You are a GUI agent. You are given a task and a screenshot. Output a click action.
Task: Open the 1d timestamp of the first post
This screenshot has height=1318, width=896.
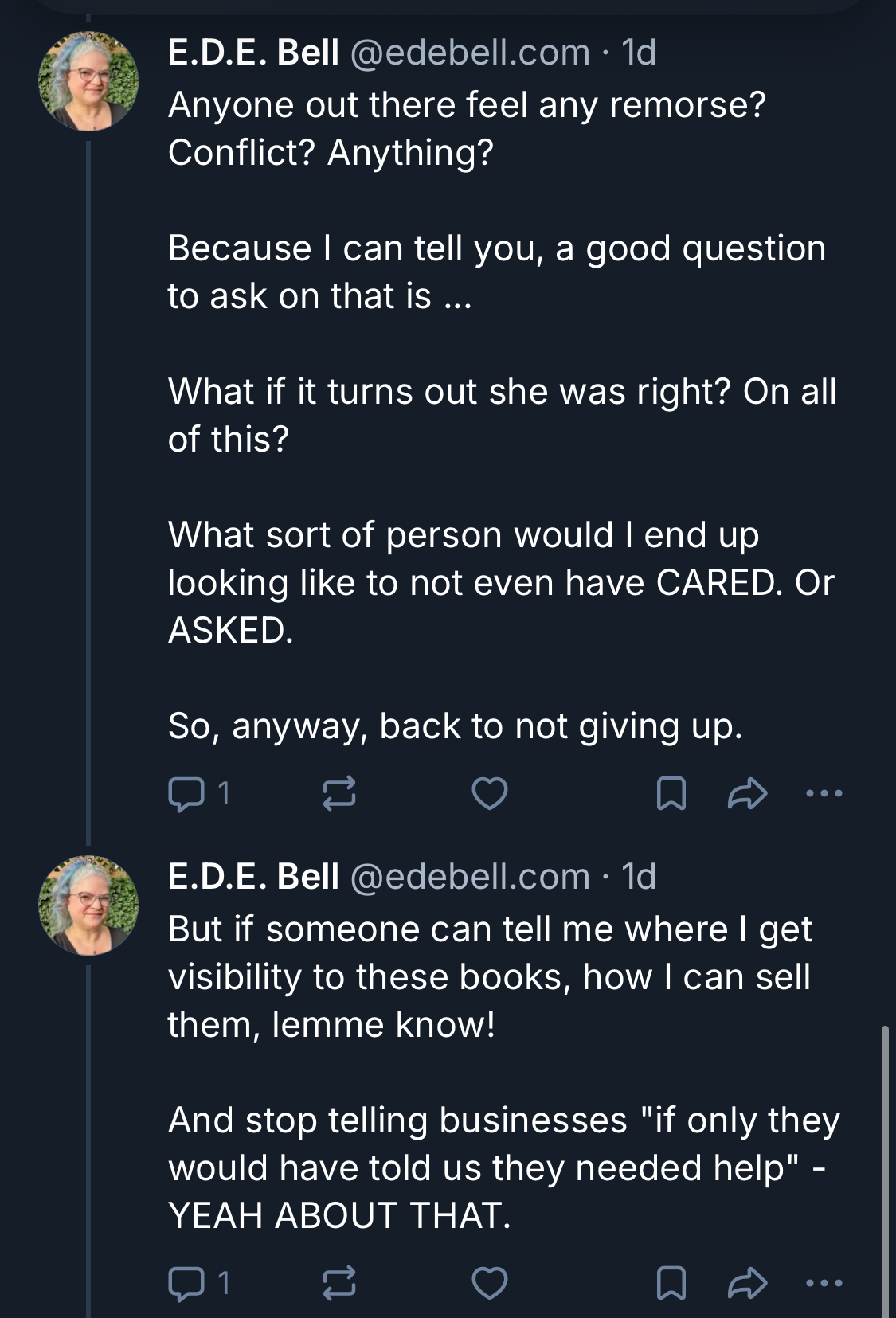pos(639,53)
